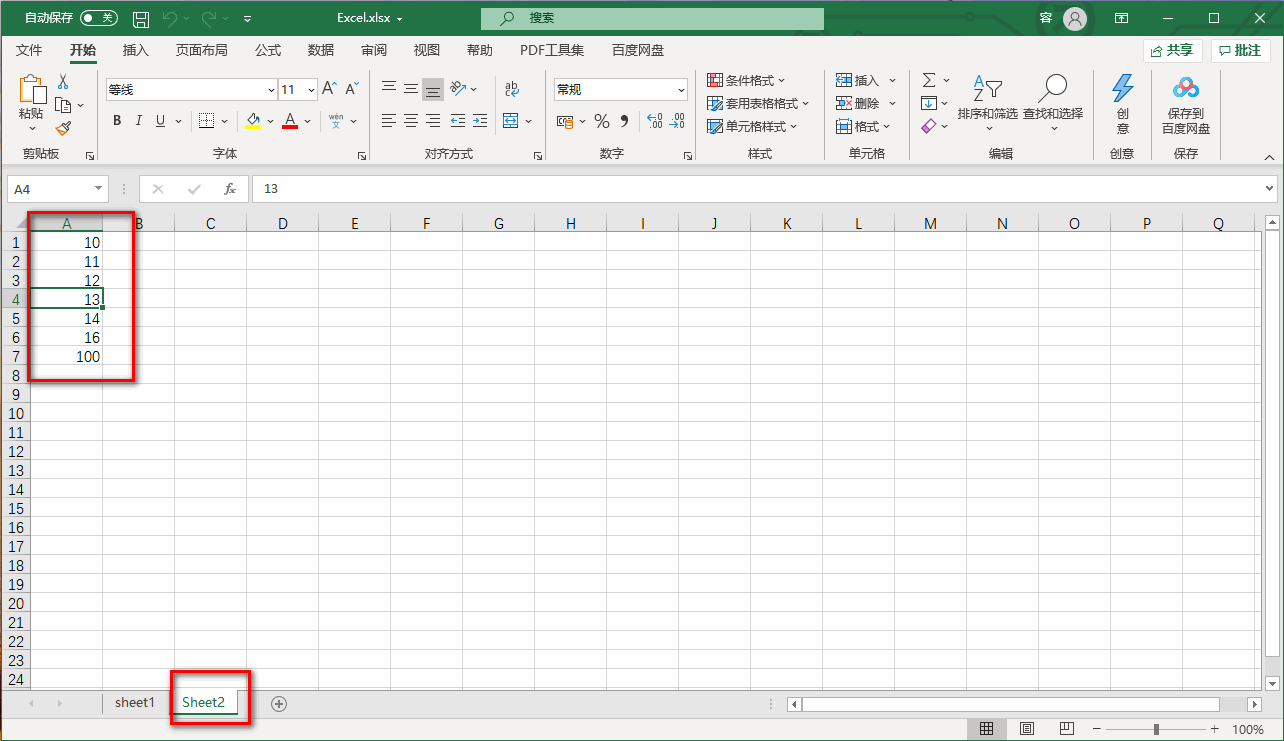
Task: Open Cell Styles dropdown
Action: (752, 126)
